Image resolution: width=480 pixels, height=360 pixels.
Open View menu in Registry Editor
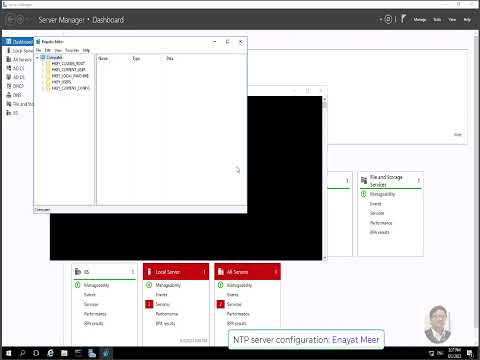[58, 50]
